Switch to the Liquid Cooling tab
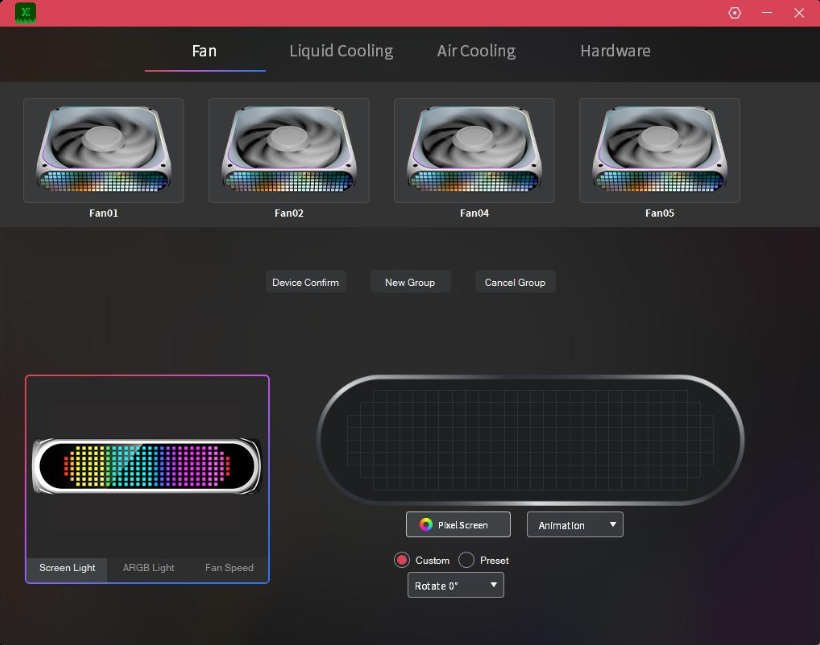 pyautogui.click(x=341, y=51)
